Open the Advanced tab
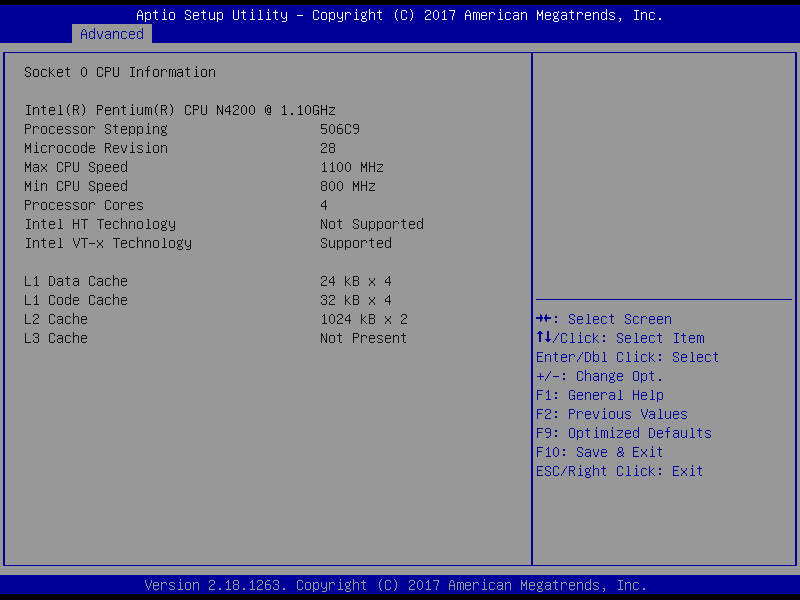 coord(111,34)
